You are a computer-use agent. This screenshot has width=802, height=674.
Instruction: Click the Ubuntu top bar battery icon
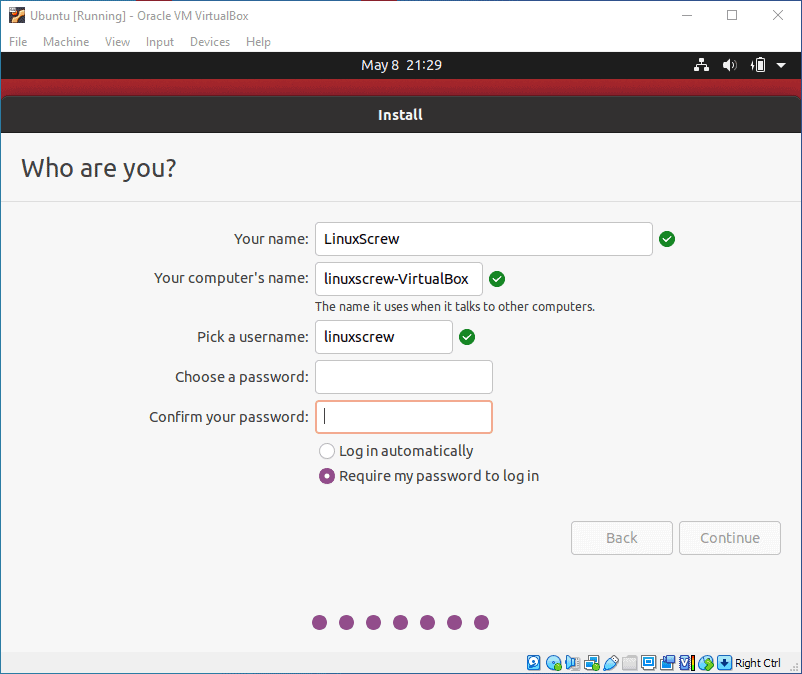pos(758,65)
